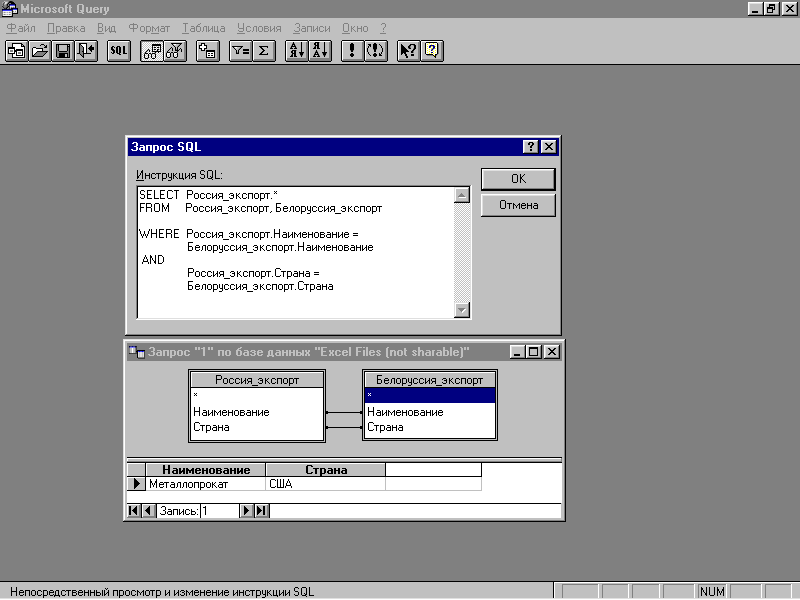
Task: Toggle the Show/Hide Criteria toolbar icon
Action: pyautogui.click(x=175, y=51)
